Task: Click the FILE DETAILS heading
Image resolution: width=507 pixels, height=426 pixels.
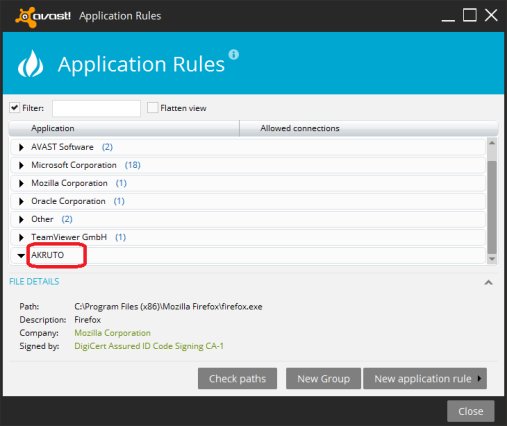Action: 34,282
